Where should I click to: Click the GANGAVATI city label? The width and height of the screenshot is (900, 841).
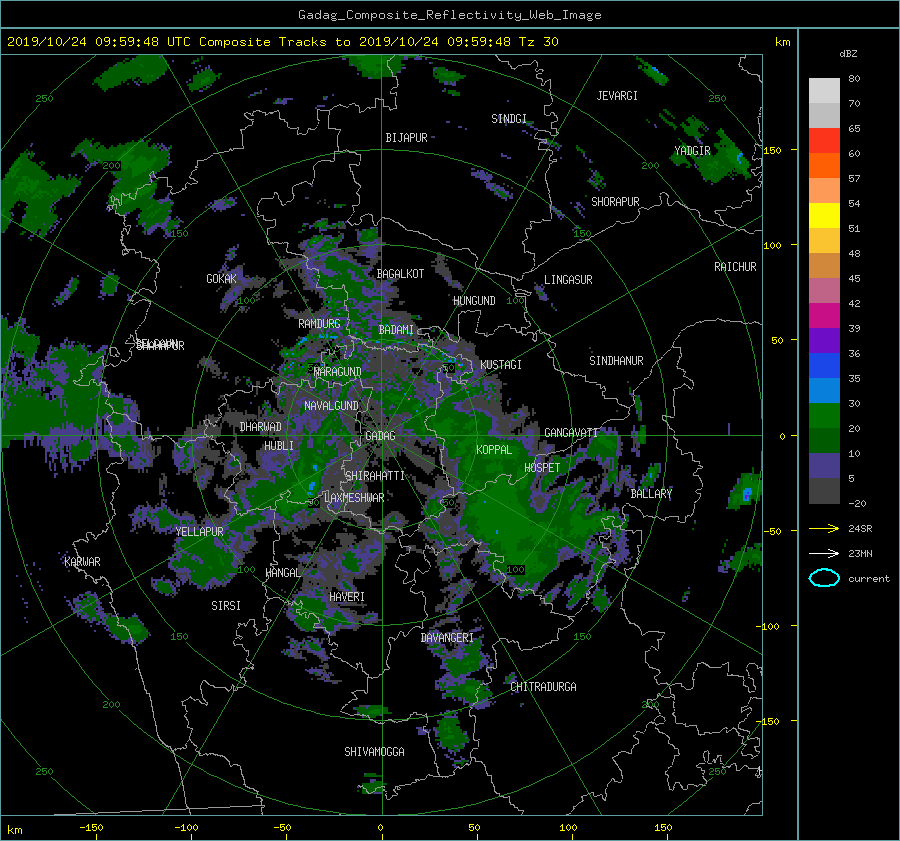571,433
